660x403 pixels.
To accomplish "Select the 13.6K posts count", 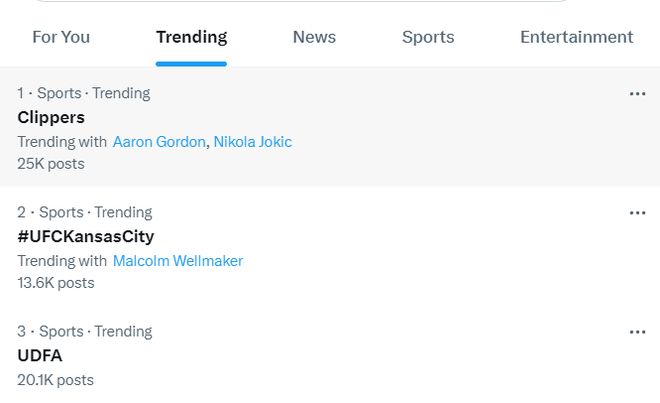I will pyautogui.click(x=56, y=283).
